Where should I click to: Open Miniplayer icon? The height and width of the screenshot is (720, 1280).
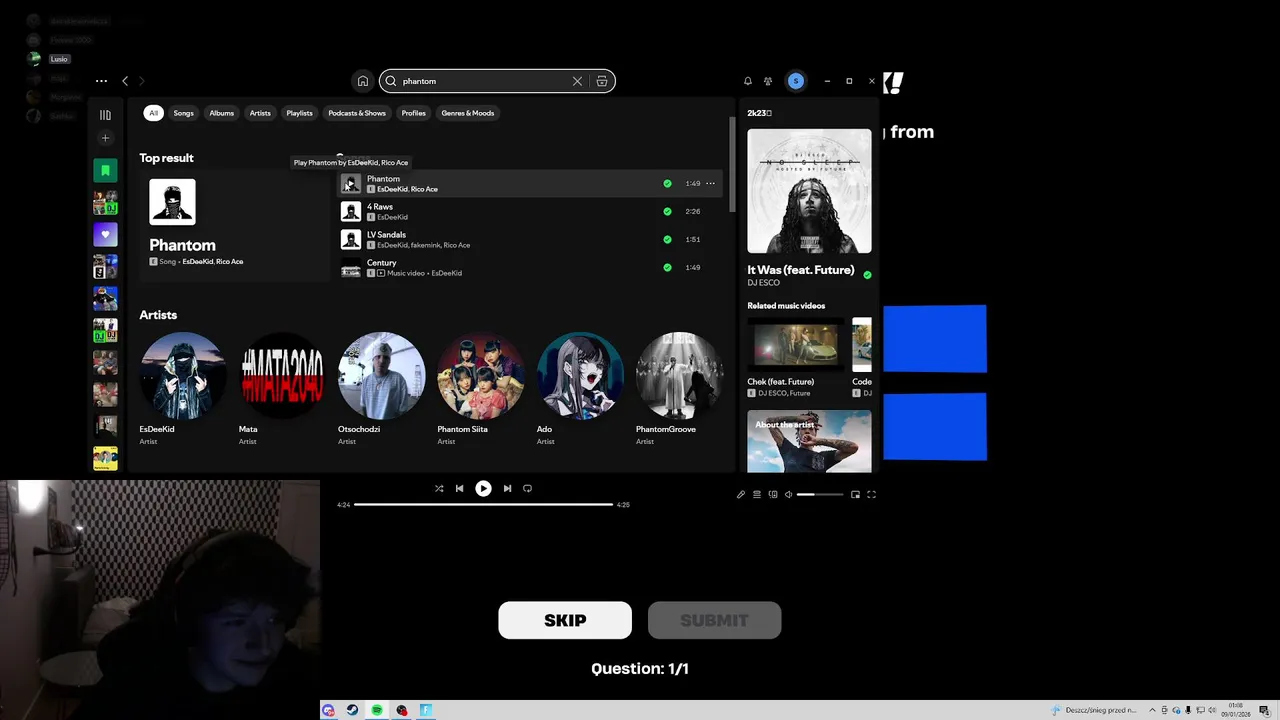coord(855,494)
